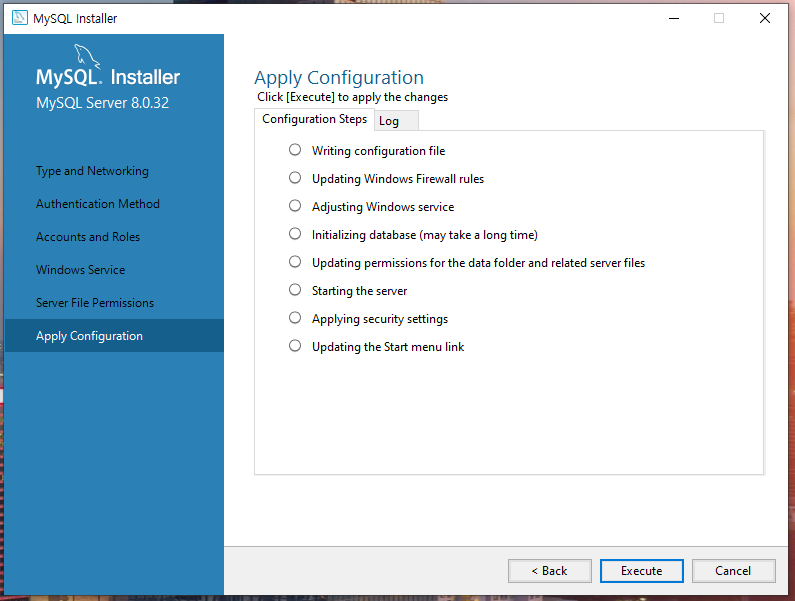
Task: Click the Execute button
Action: click(641, 571)
